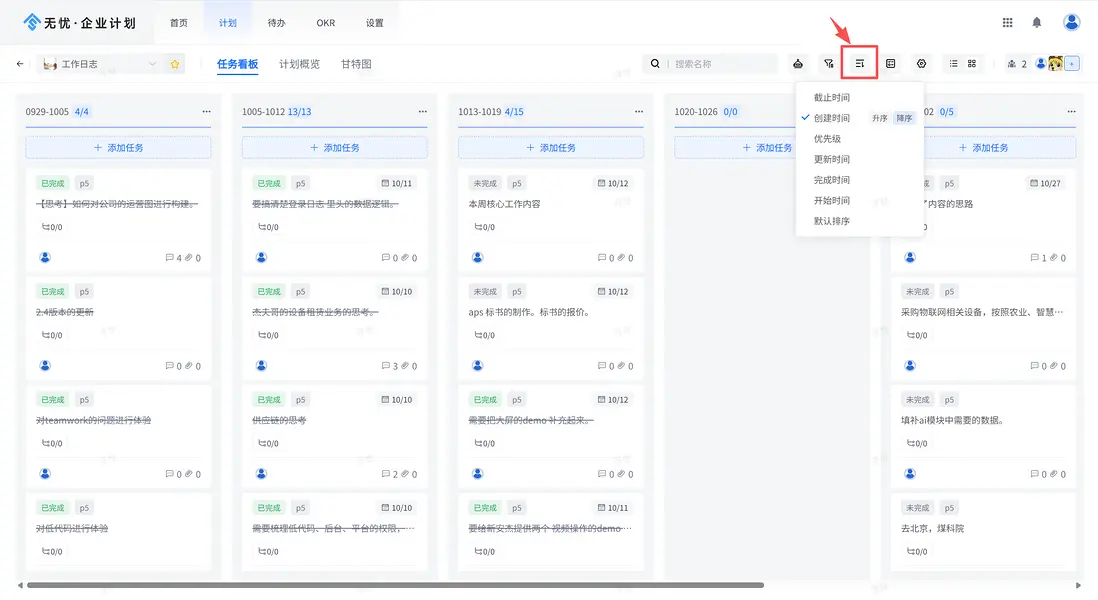Expand subtasks 0/0 on 供应链的思考 card
1098x600 pixels.
tap(268, 443)
